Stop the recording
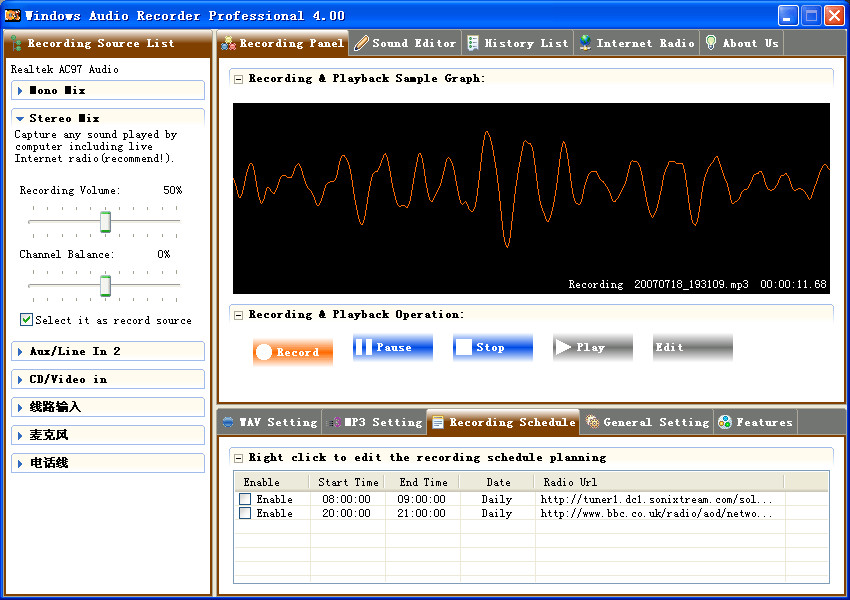 493,347
